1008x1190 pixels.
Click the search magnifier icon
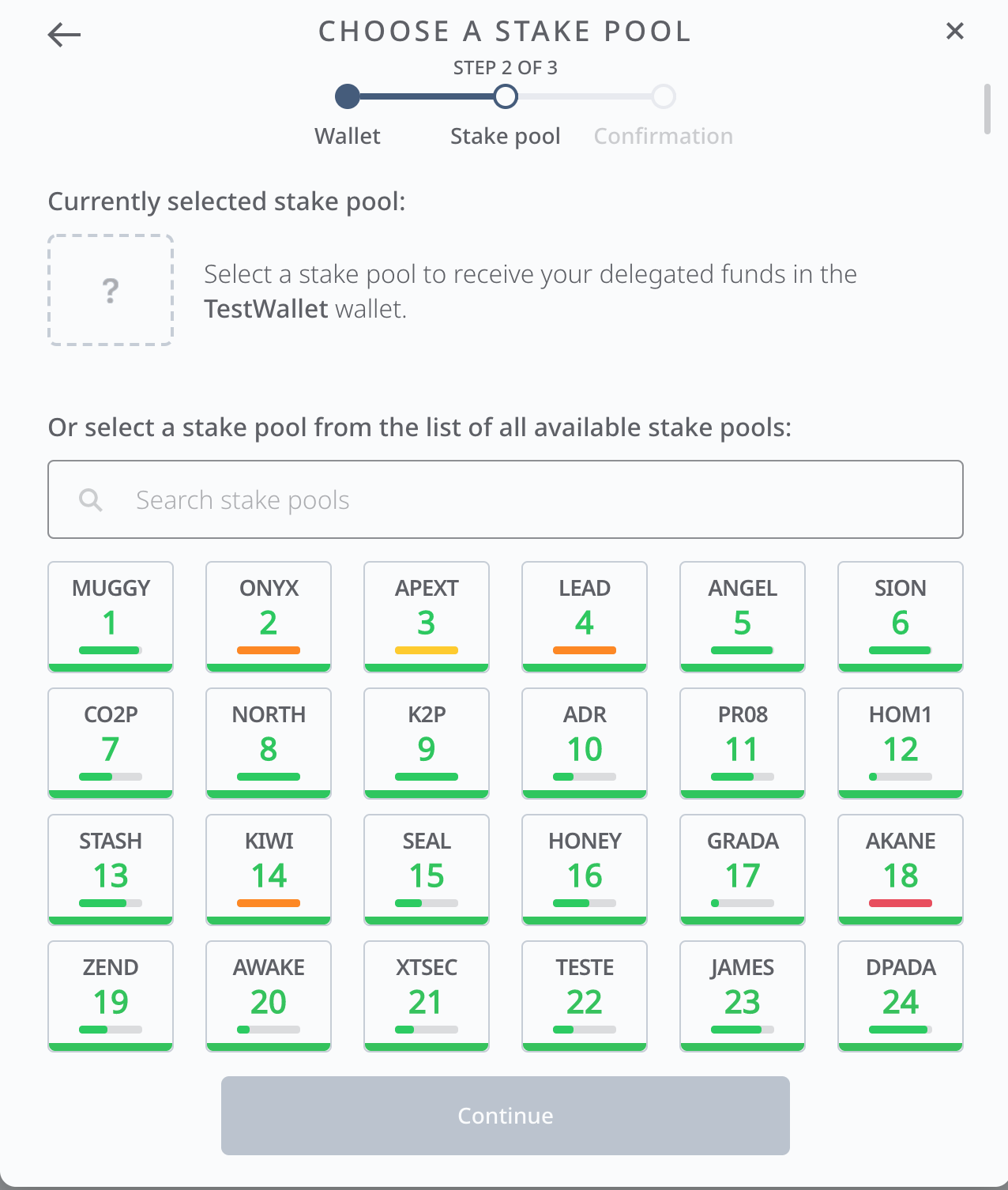[x=91, y=499]
